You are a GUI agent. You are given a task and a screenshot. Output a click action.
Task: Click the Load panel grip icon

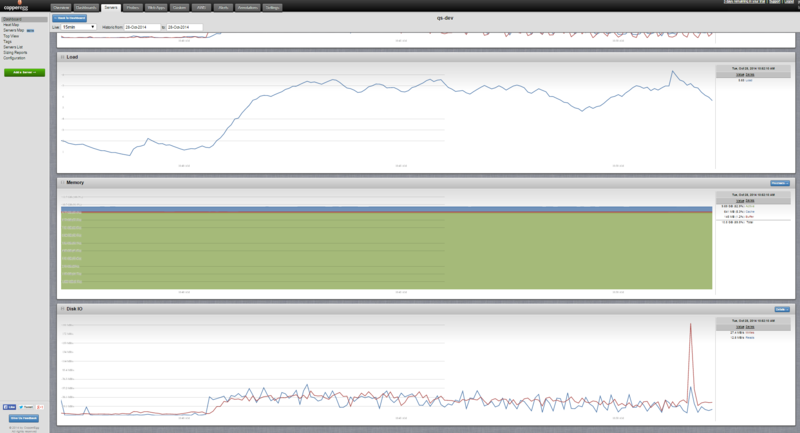pos(63,57)
